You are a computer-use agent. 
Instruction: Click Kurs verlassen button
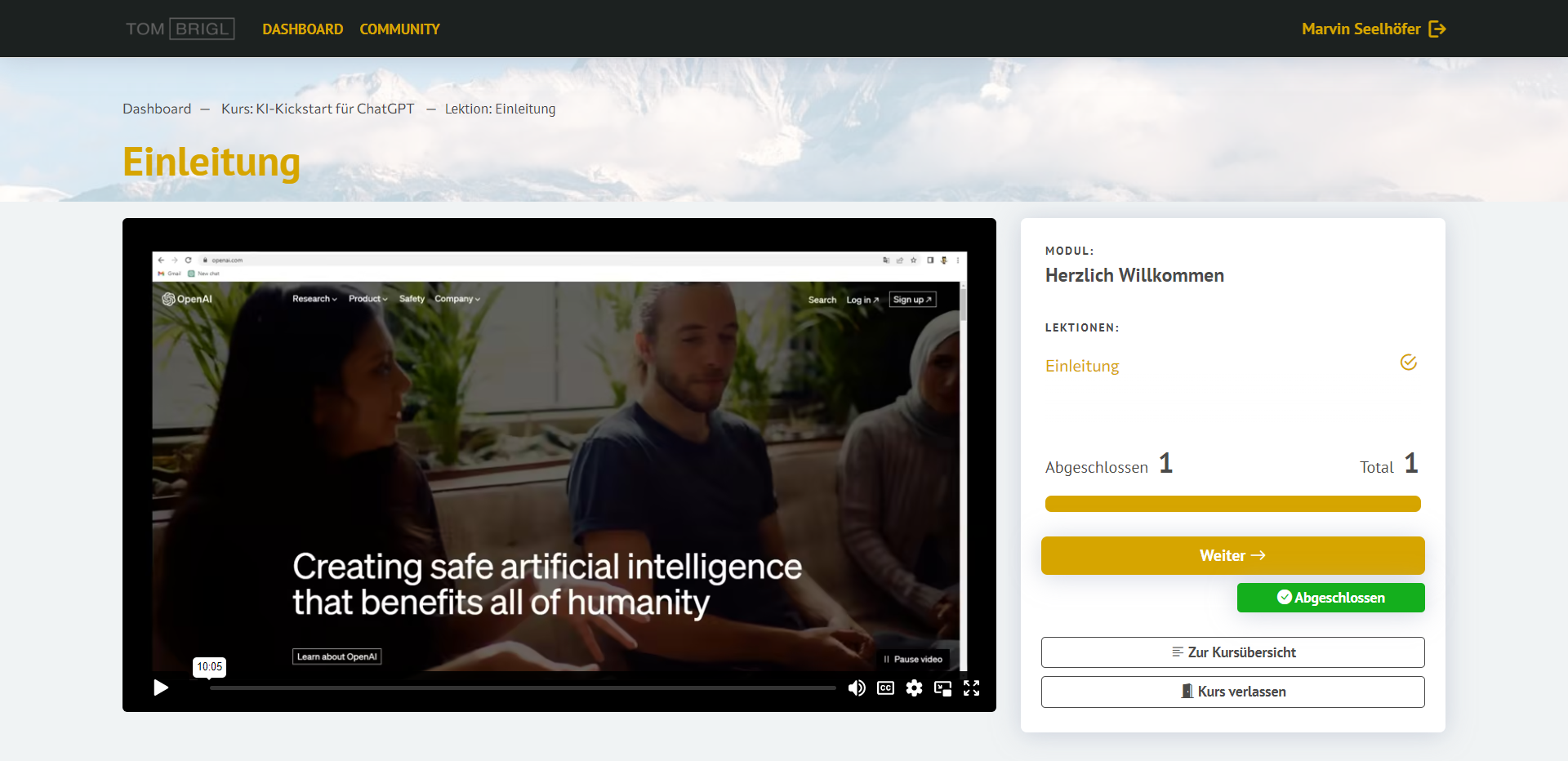click(x=1233, y=692)
